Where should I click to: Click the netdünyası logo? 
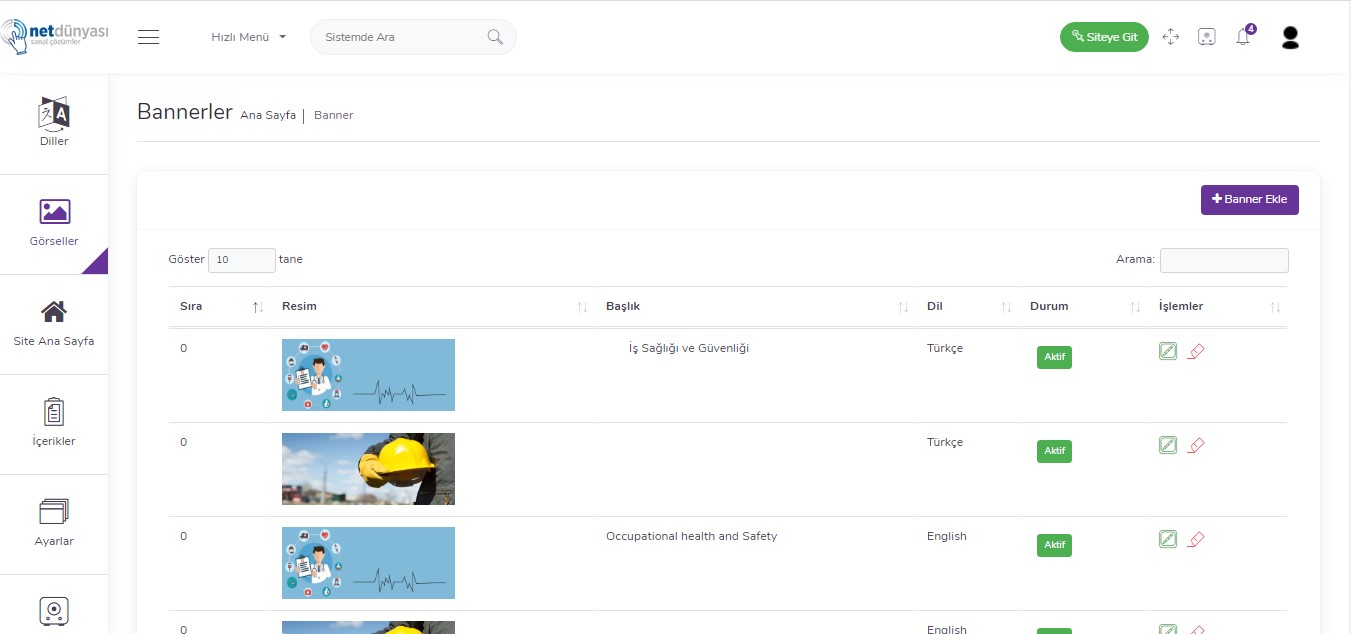[x=55, y=37]
